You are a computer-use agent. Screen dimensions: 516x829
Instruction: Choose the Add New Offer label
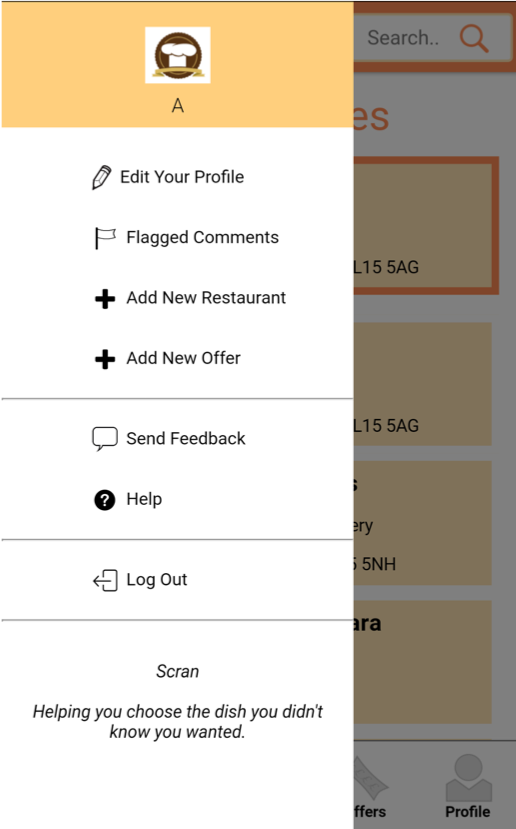(x=183, y=358)
